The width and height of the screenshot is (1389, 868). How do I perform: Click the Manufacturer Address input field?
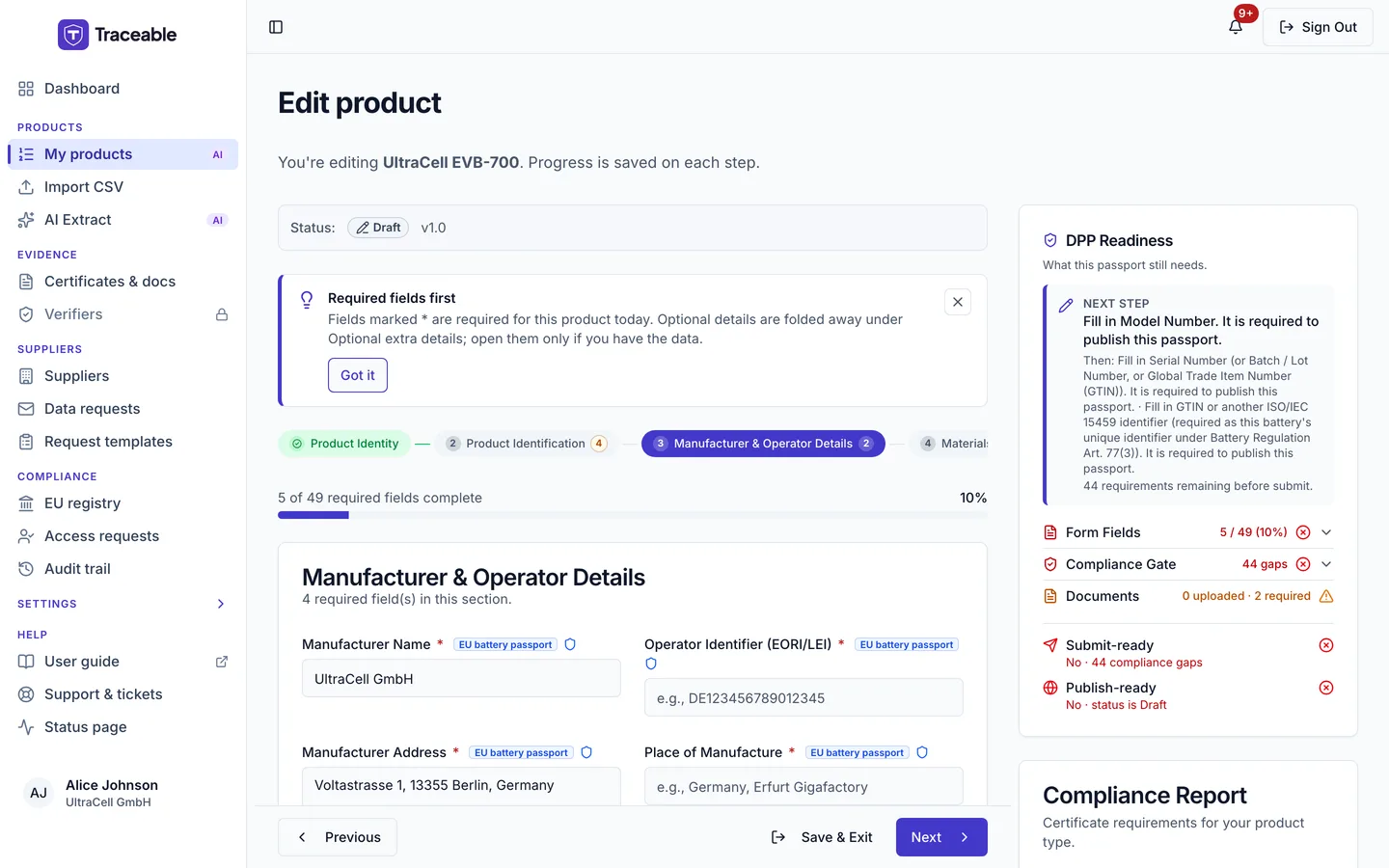pos(461,786)
